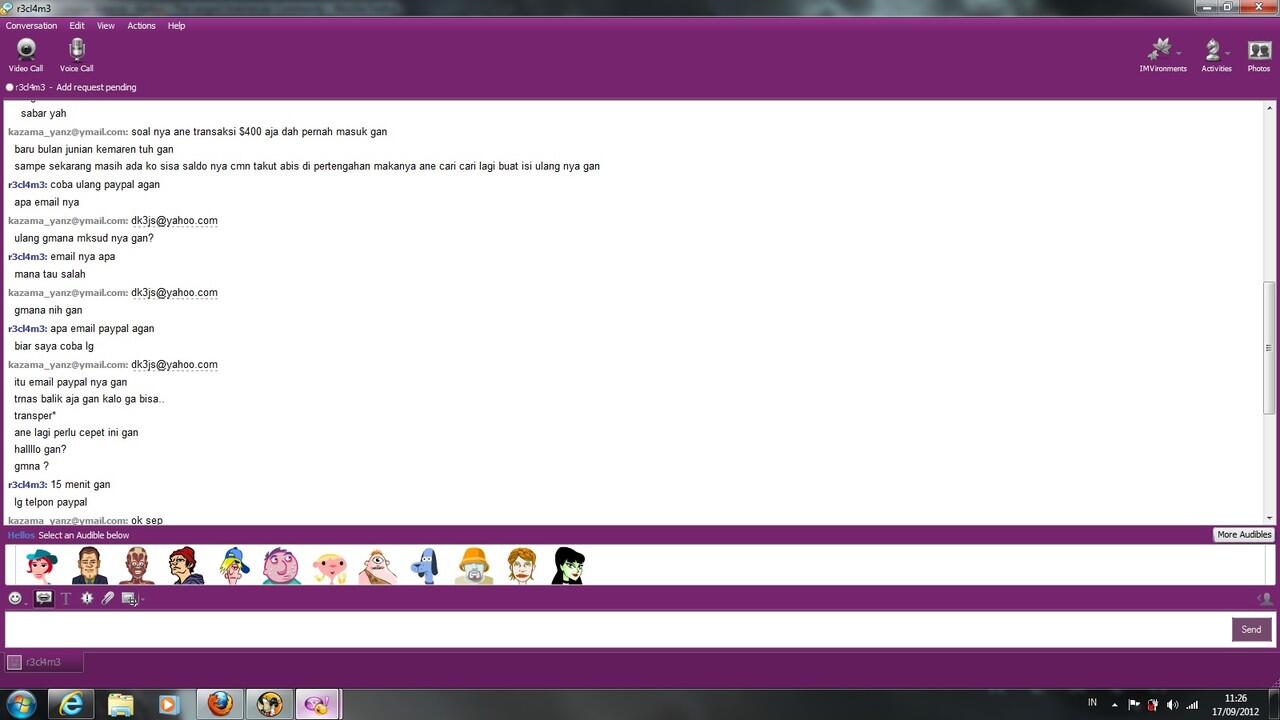1280x720 pixels.
Task: Click the 'sabar yah' message line
Action: [x=43, y=114]
